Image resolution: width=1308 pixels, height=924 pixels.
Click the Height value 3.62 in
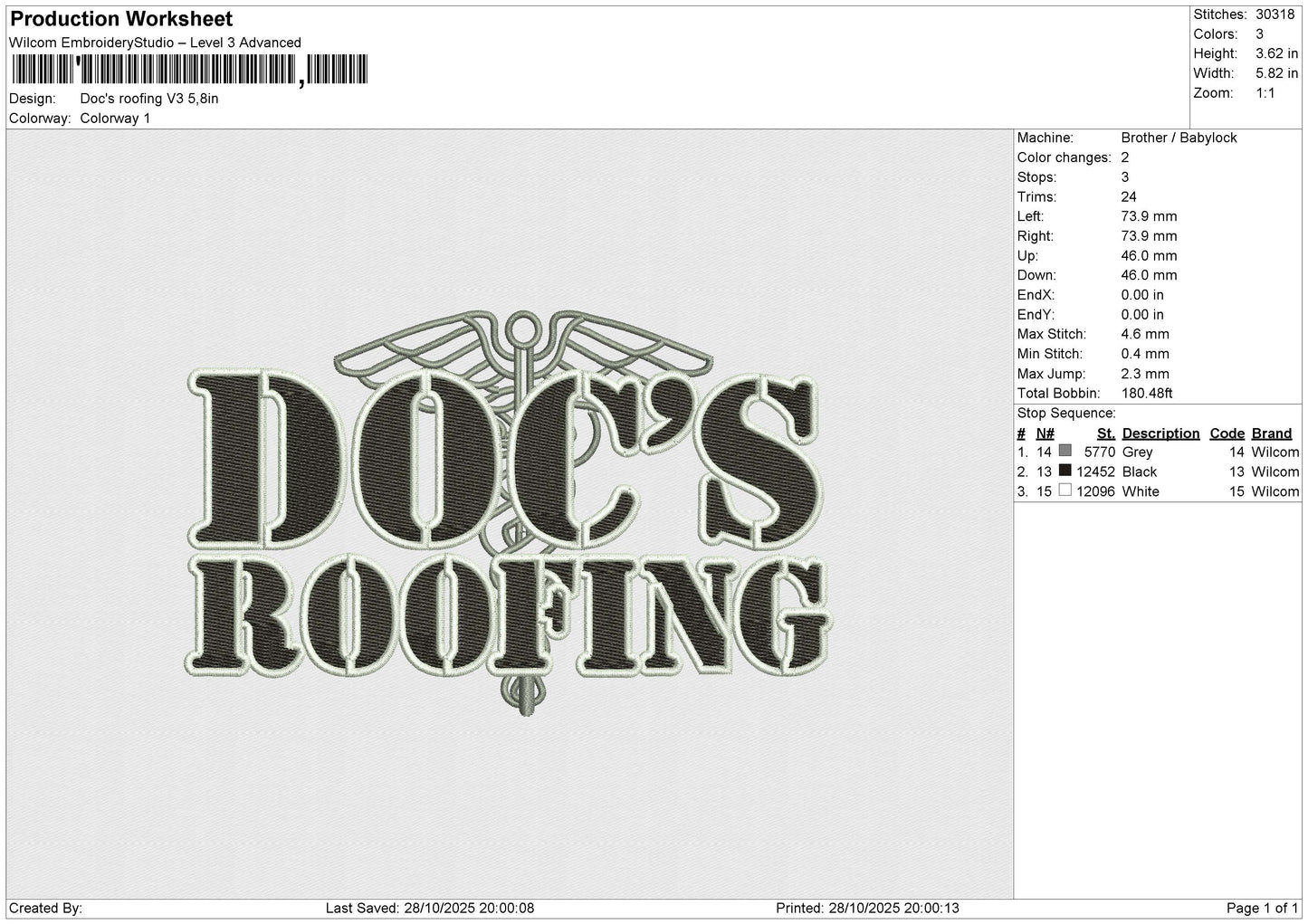[1277, 54]
